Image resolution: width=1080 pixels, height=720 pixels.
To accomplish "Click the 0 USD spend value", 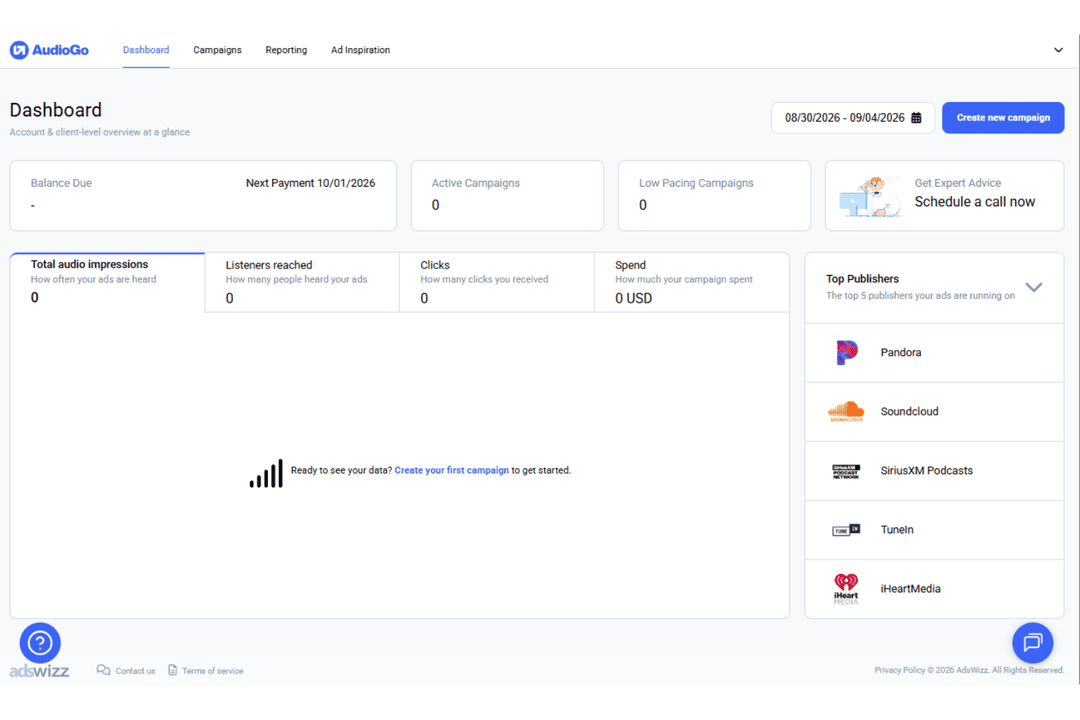I will point(634,298).
